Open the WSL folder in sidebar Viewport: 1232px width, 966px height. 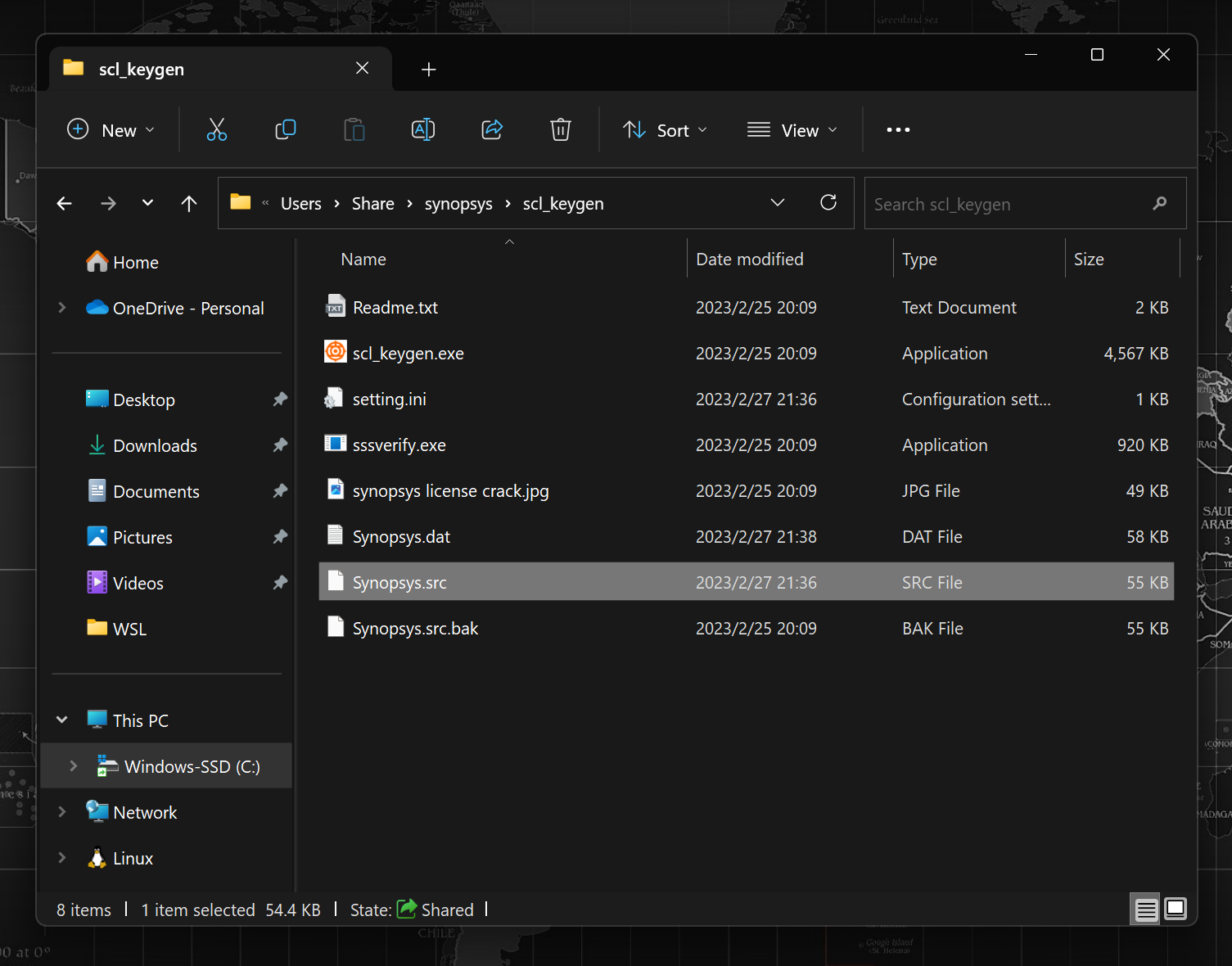click(129, 629)
